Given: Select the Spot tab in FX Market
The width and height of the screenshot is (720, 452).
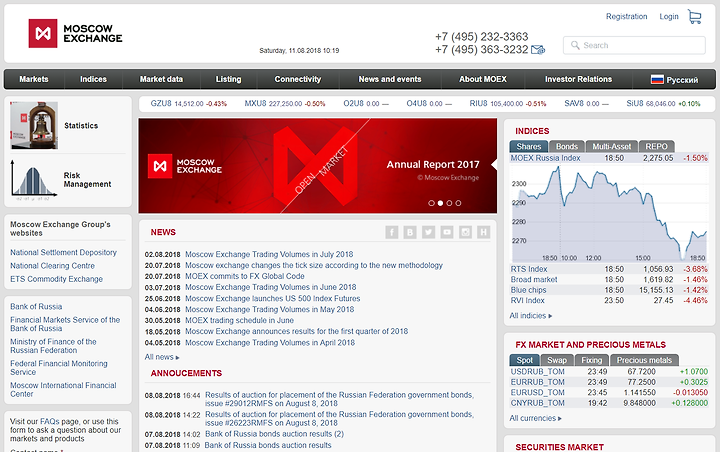Looking at the screenshot, I should [524, 360].
